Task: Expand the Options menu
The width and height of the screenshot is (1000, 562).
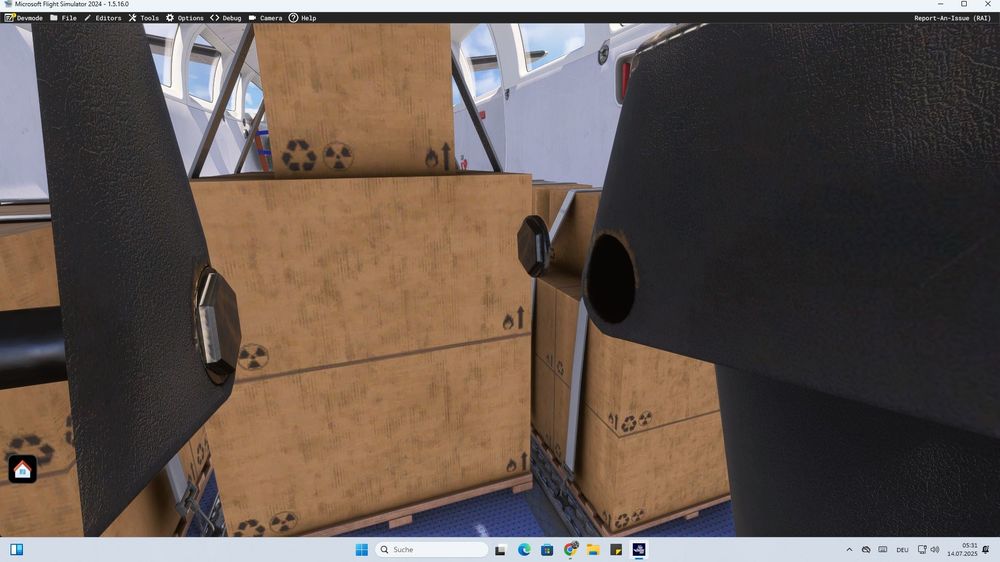Action: 185,18
